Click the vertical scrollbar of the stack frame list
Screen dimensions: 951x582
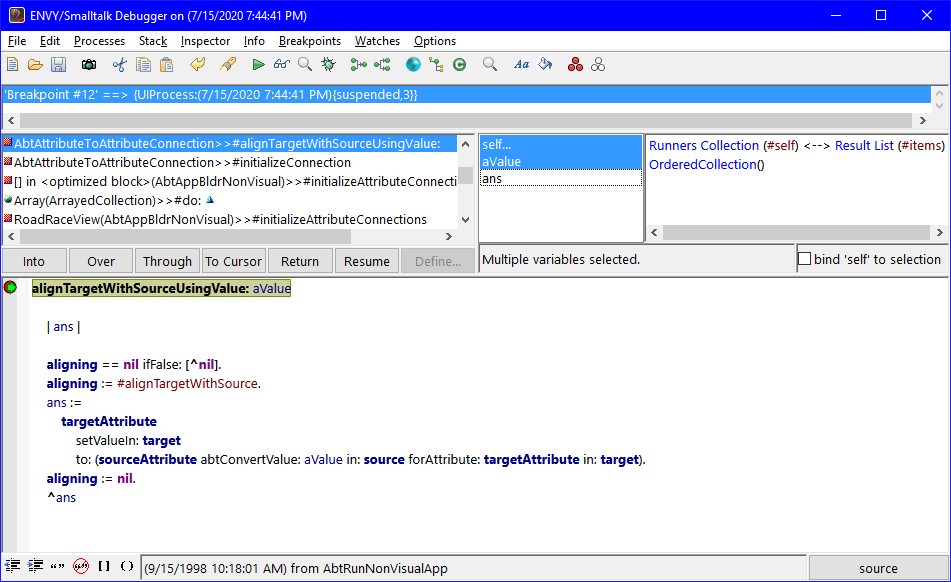point(464,180)
